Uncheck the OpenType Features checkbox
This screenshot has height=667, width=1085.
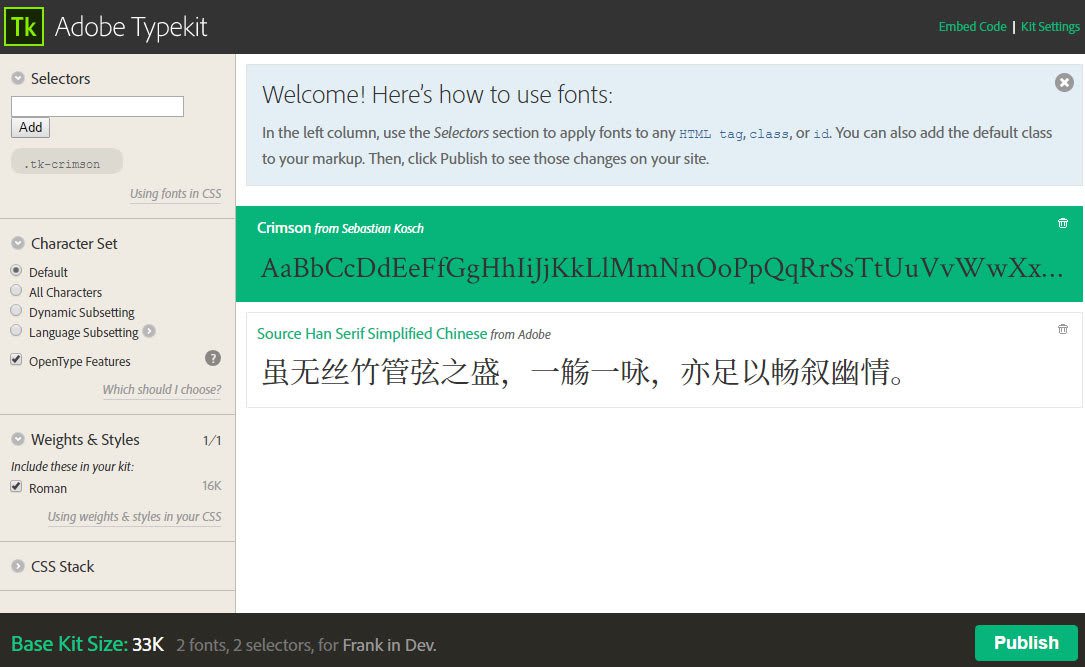(x=14, y=361)
